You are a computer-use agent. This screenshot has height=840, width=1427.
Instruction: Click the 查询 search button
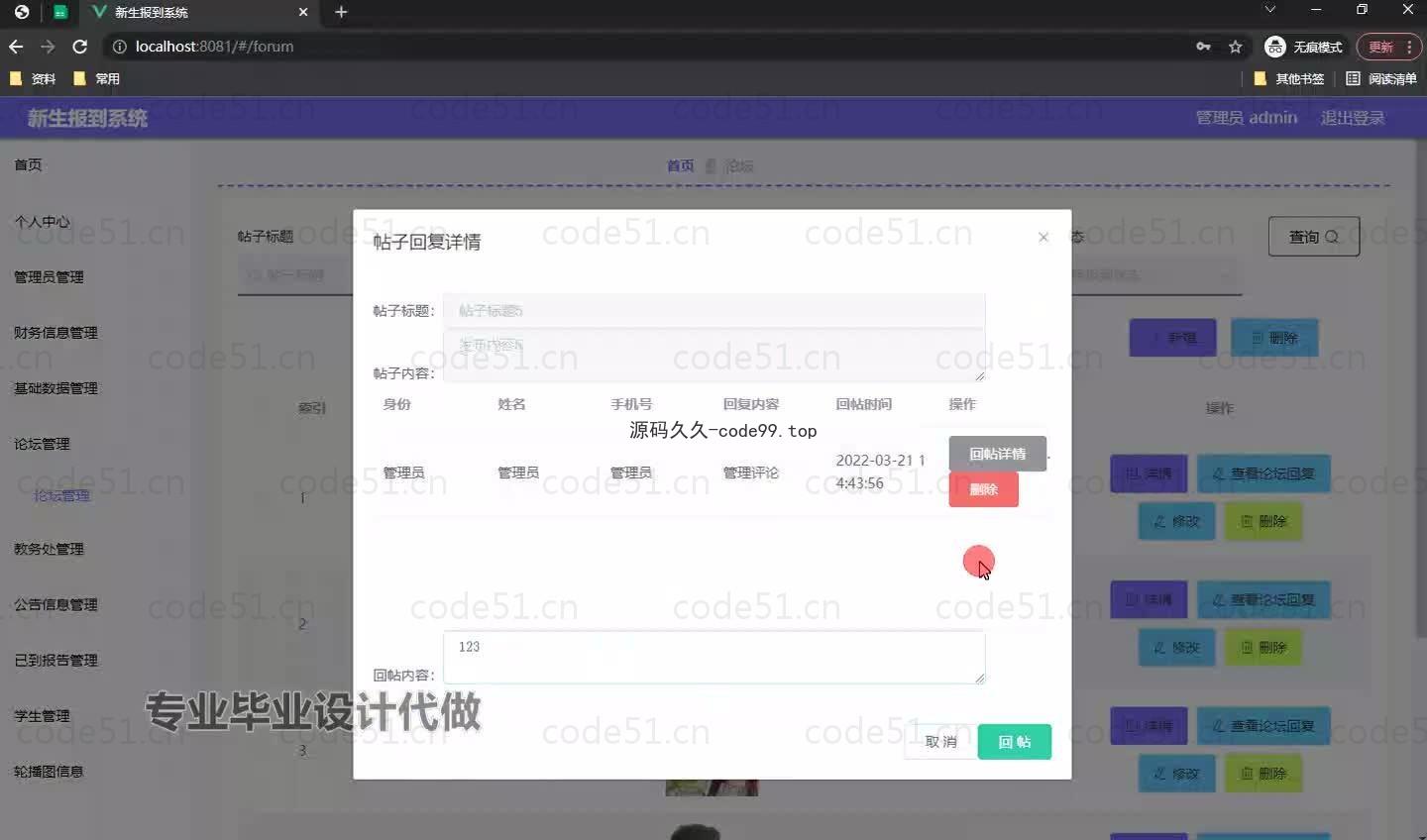1314,237
